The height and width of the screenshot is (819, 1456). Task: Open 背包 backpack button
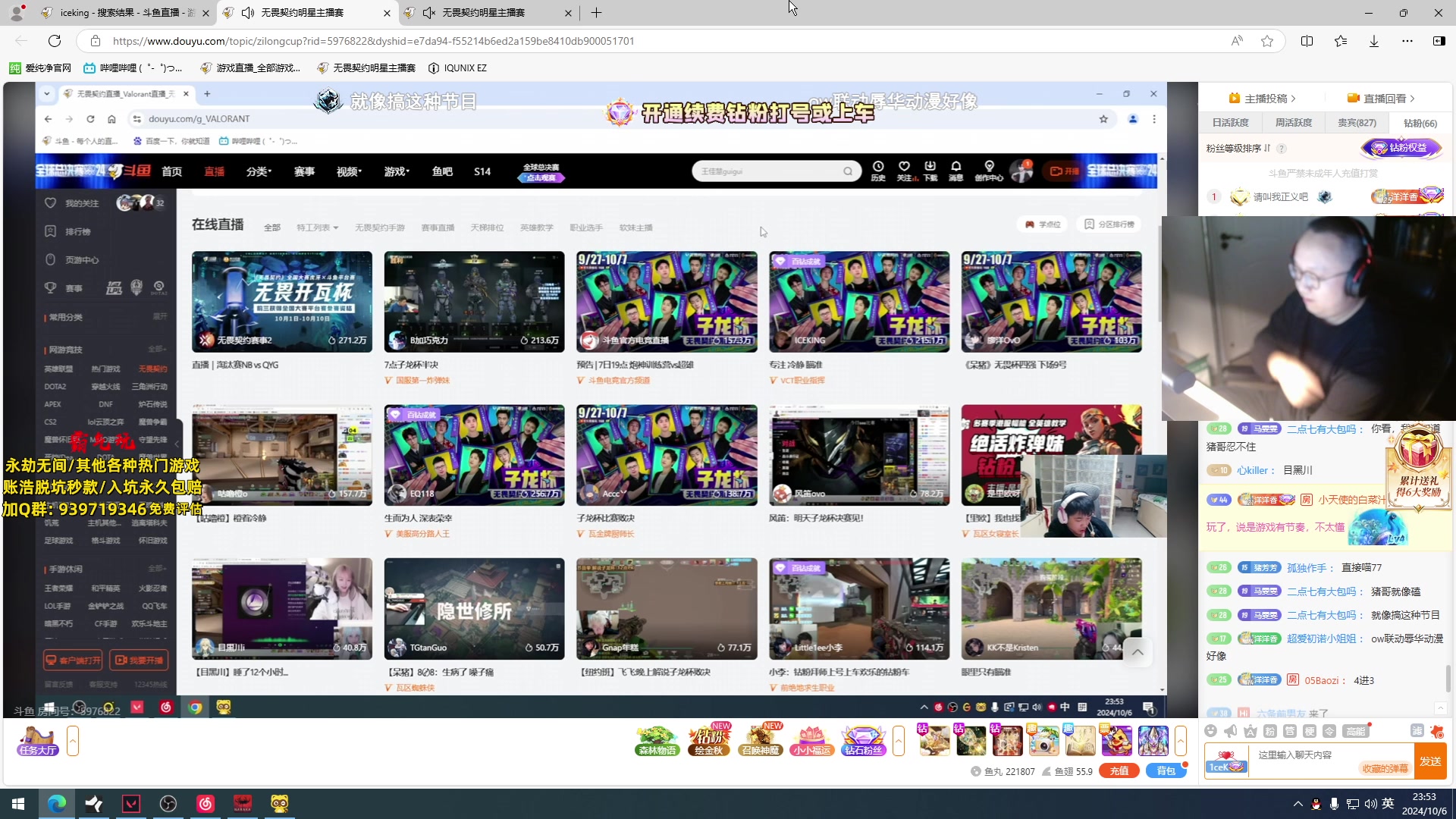pyautogui.click(x=1166, y=771)
